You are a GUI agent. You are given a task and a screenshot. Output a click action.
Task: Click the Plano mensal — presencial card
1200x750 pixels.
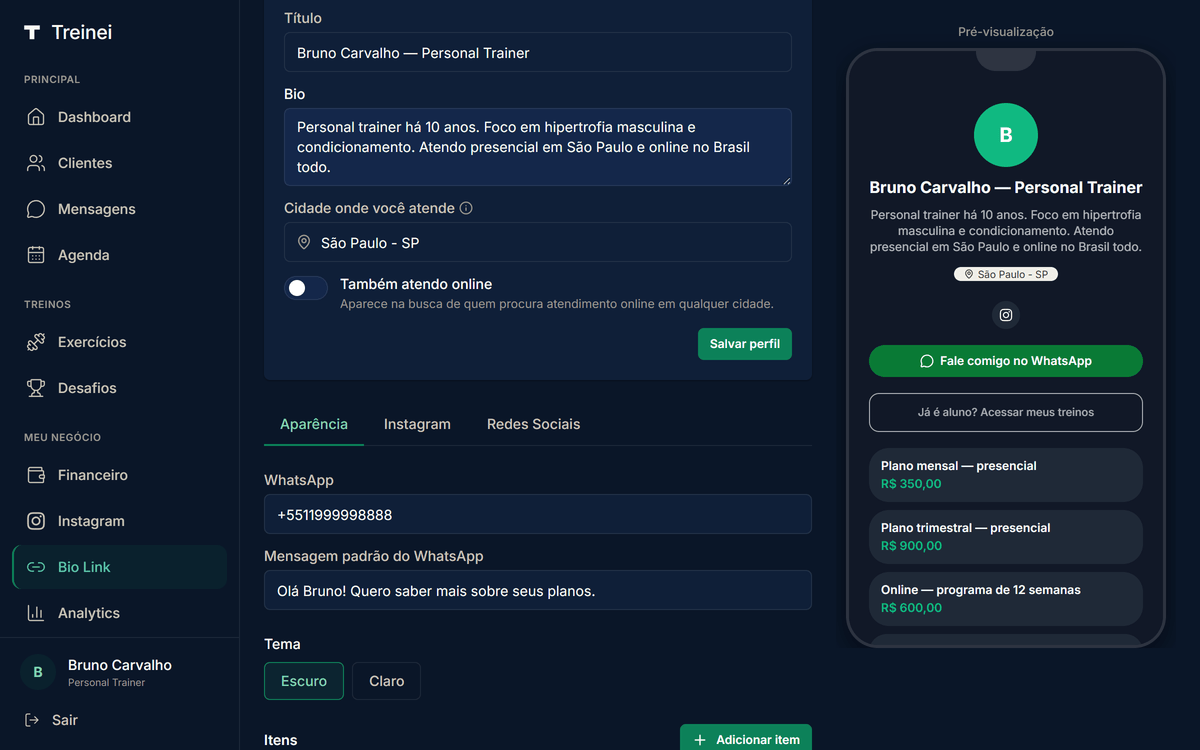pos(1006,475)
